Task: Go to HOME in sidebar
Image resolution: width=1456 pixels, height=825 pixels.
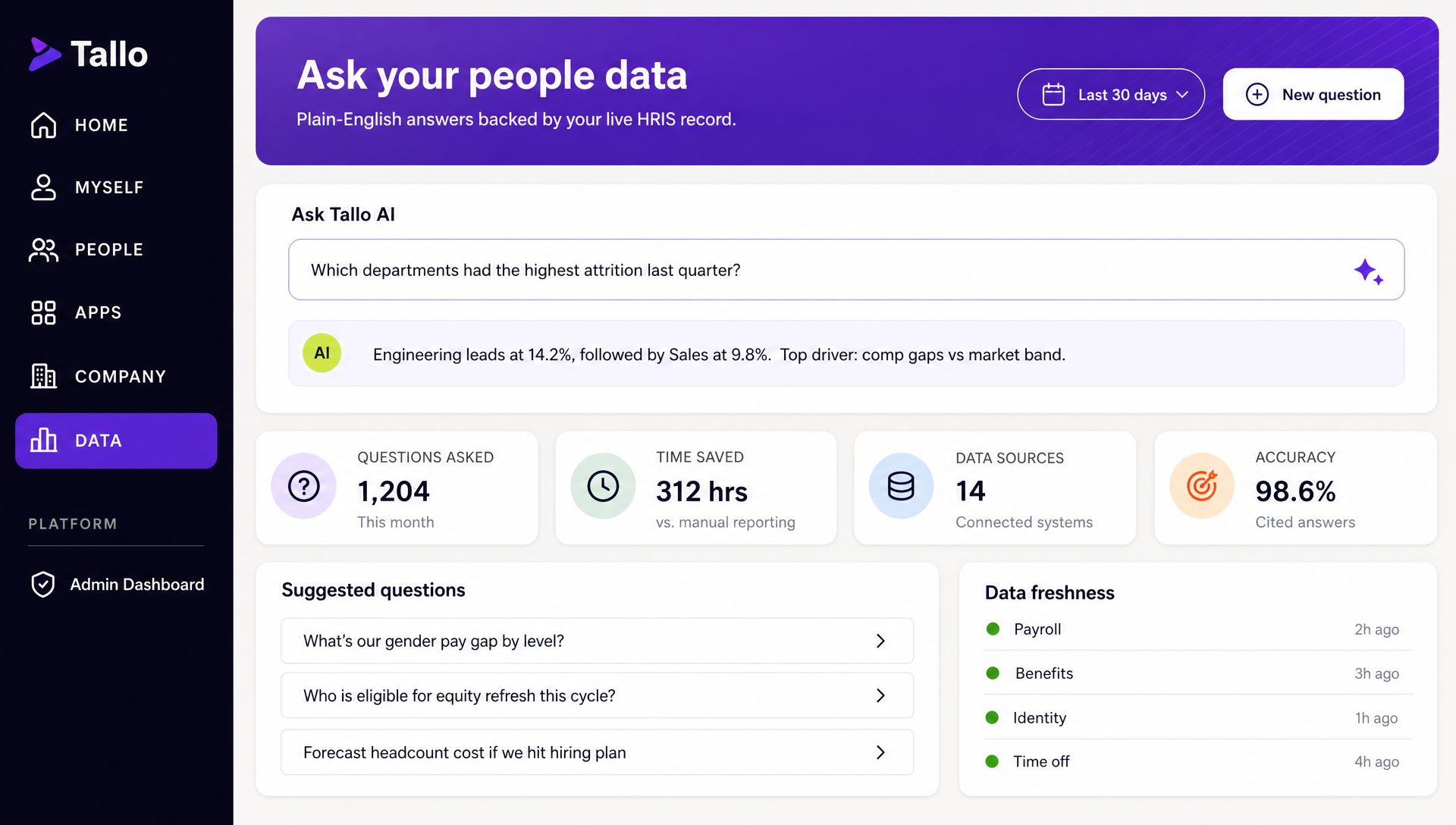Action: 116,125
